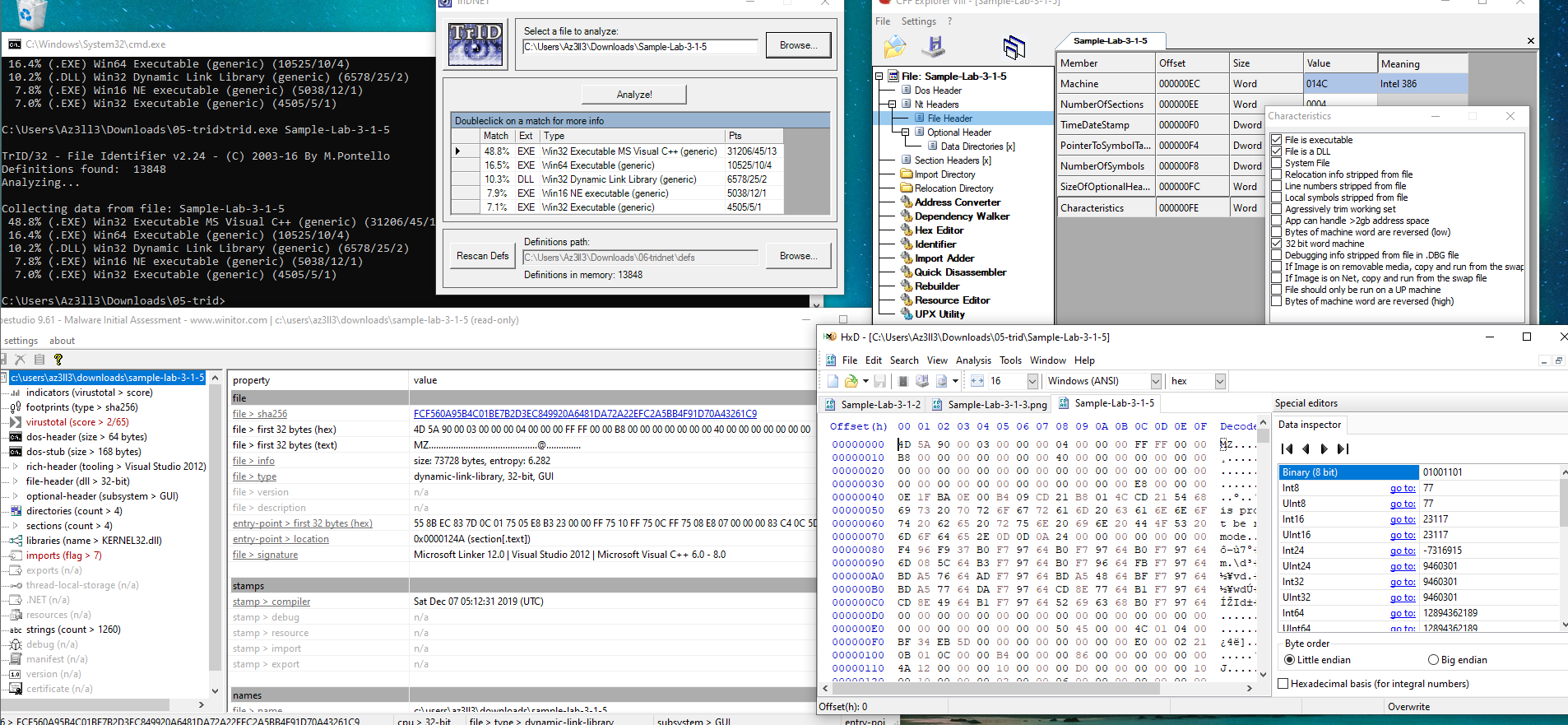Switch to the Sample-Lab-3-1-3.png tab in HxD
Viewport: 1568px width, 725px height.
pos(990,404)
